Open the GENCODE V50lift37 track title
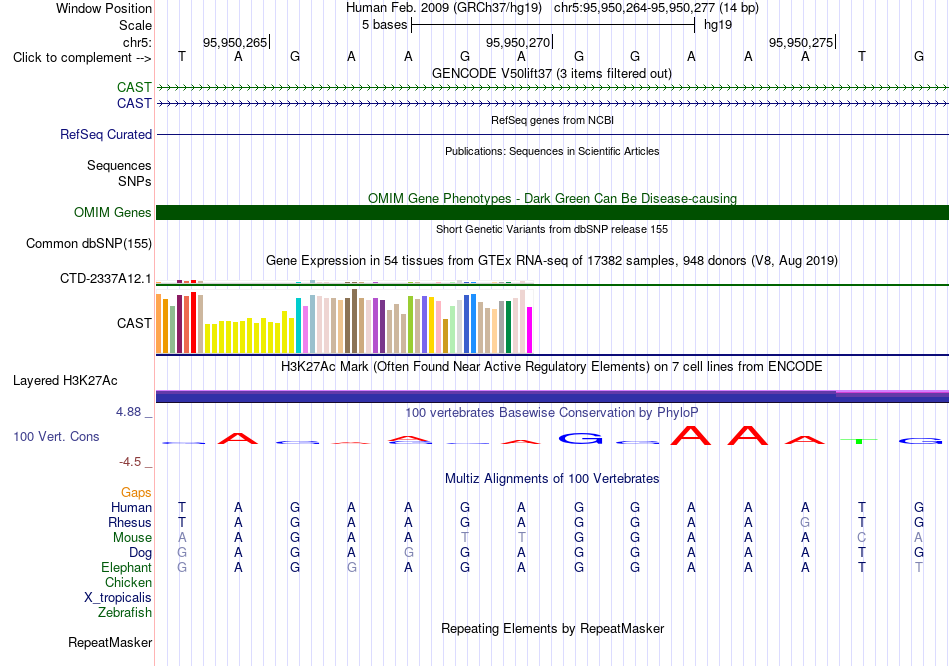This screenshot has width=950, height=666. (551, 73)
